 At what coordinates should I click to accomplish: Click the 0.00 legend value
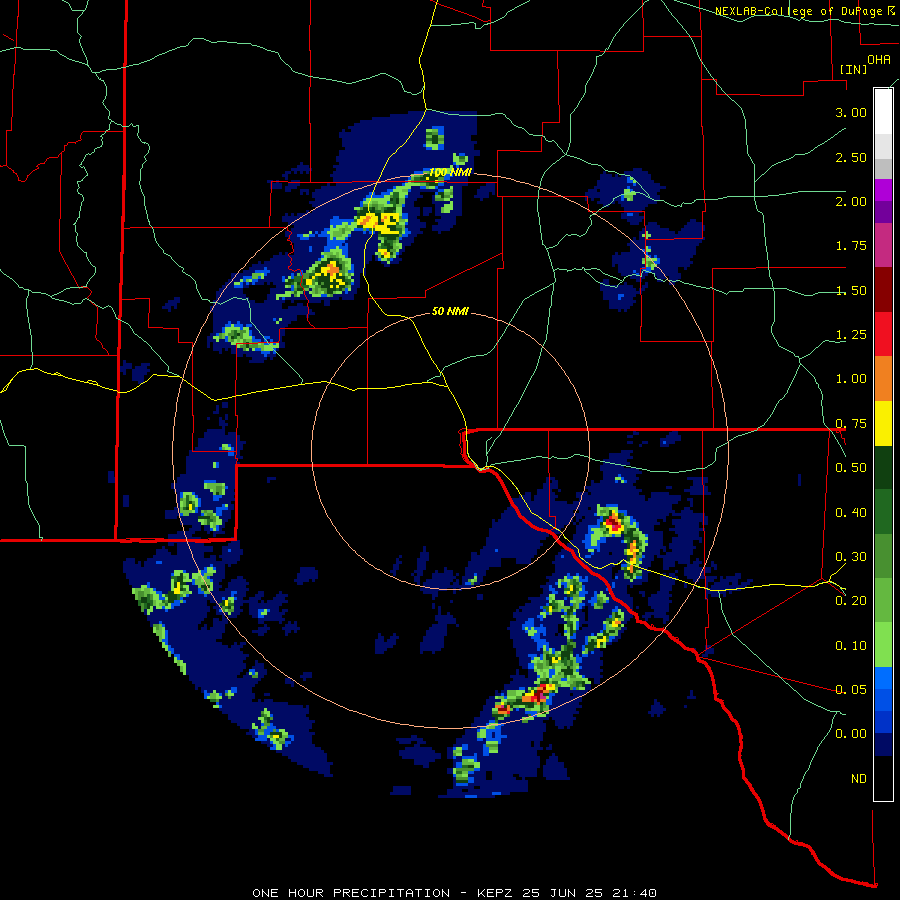click(851, 734)
